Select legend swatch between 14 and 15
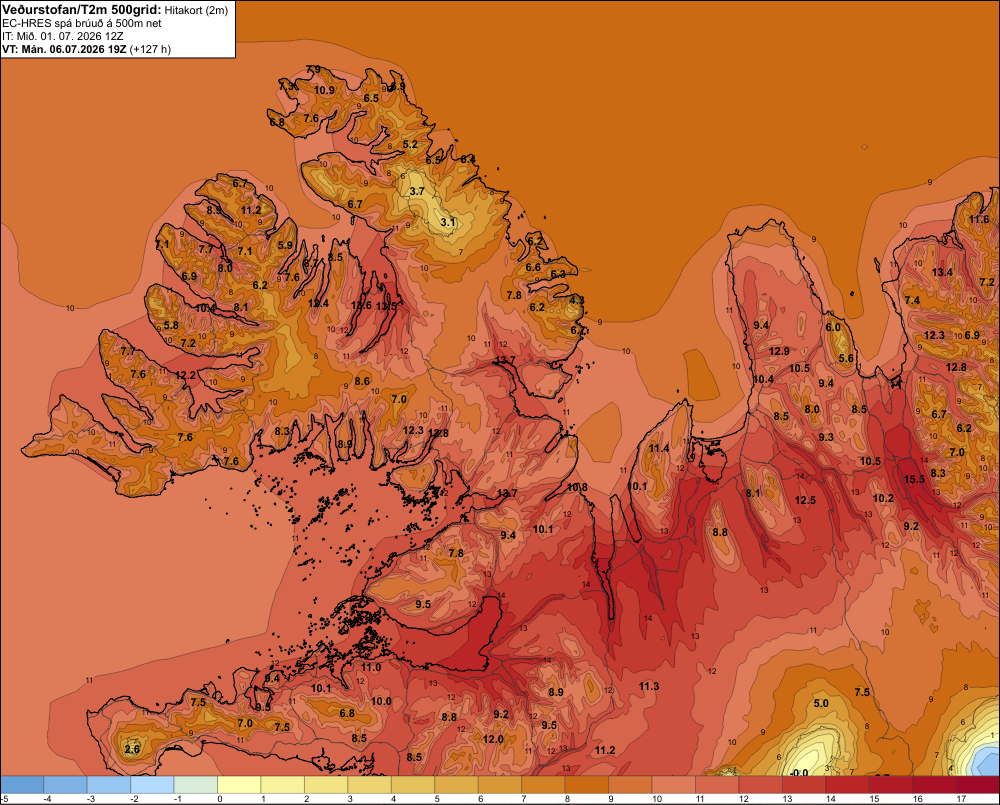Screen dimensions: 1000x805 click(848, 785)
